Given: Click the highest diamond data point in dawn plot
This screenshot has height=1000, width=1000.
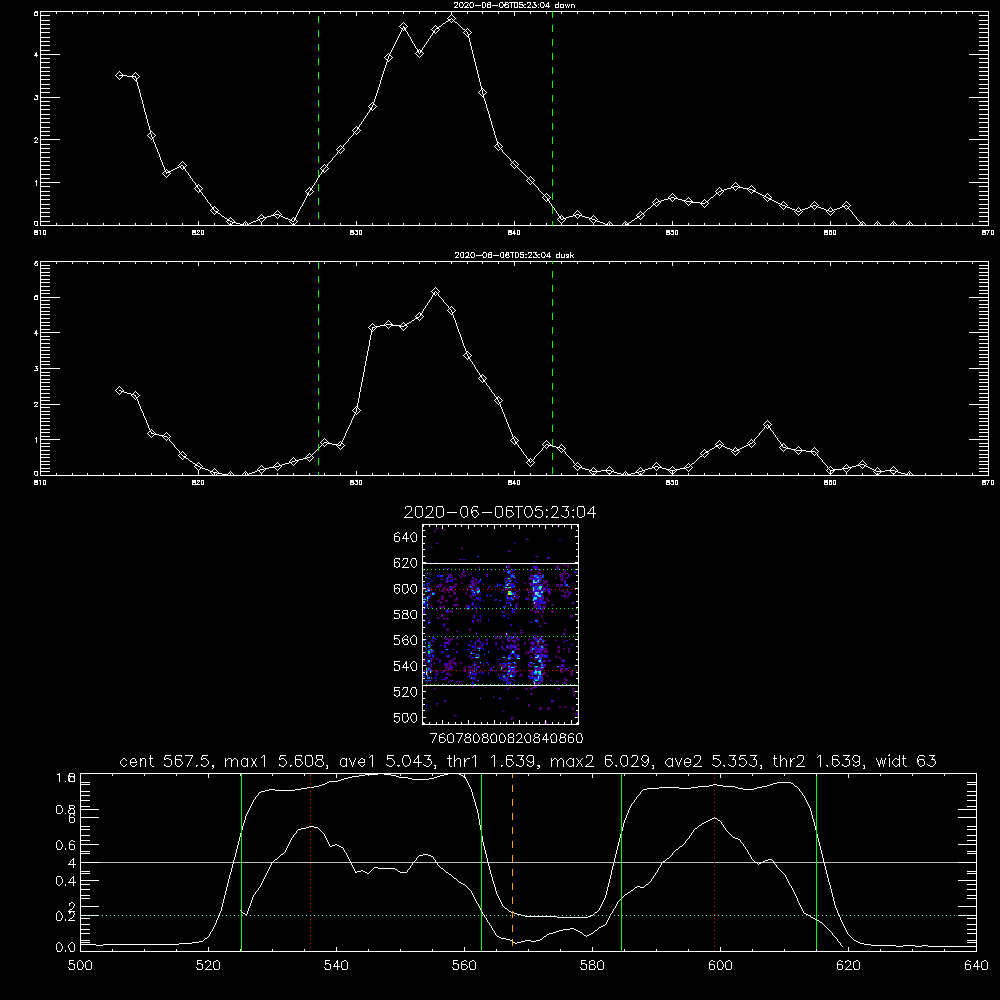Looking at the screenshot, I should tap(452, 18).
